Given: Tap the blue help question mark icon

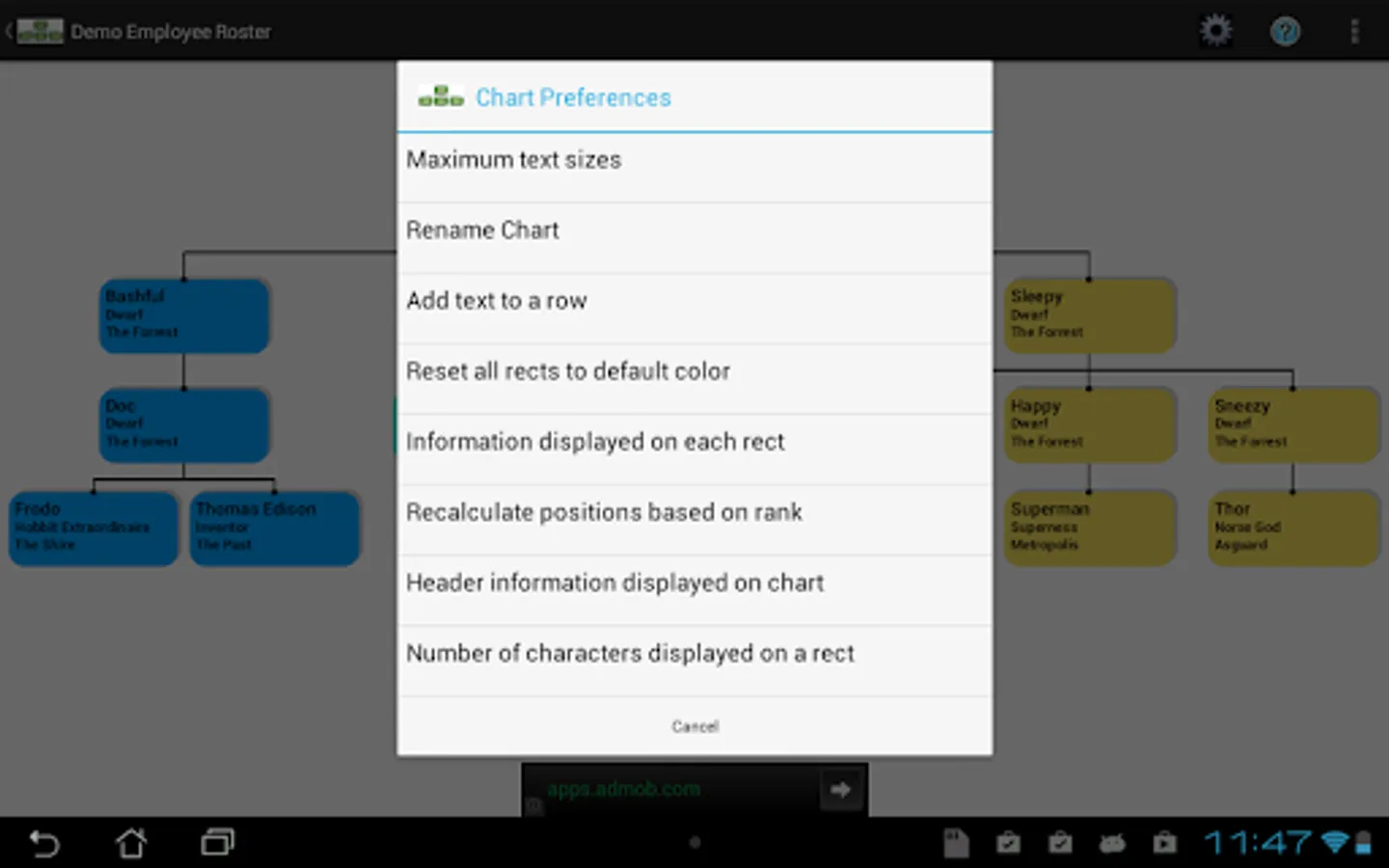Looking at the screenshot, I should pos(1285,32).
